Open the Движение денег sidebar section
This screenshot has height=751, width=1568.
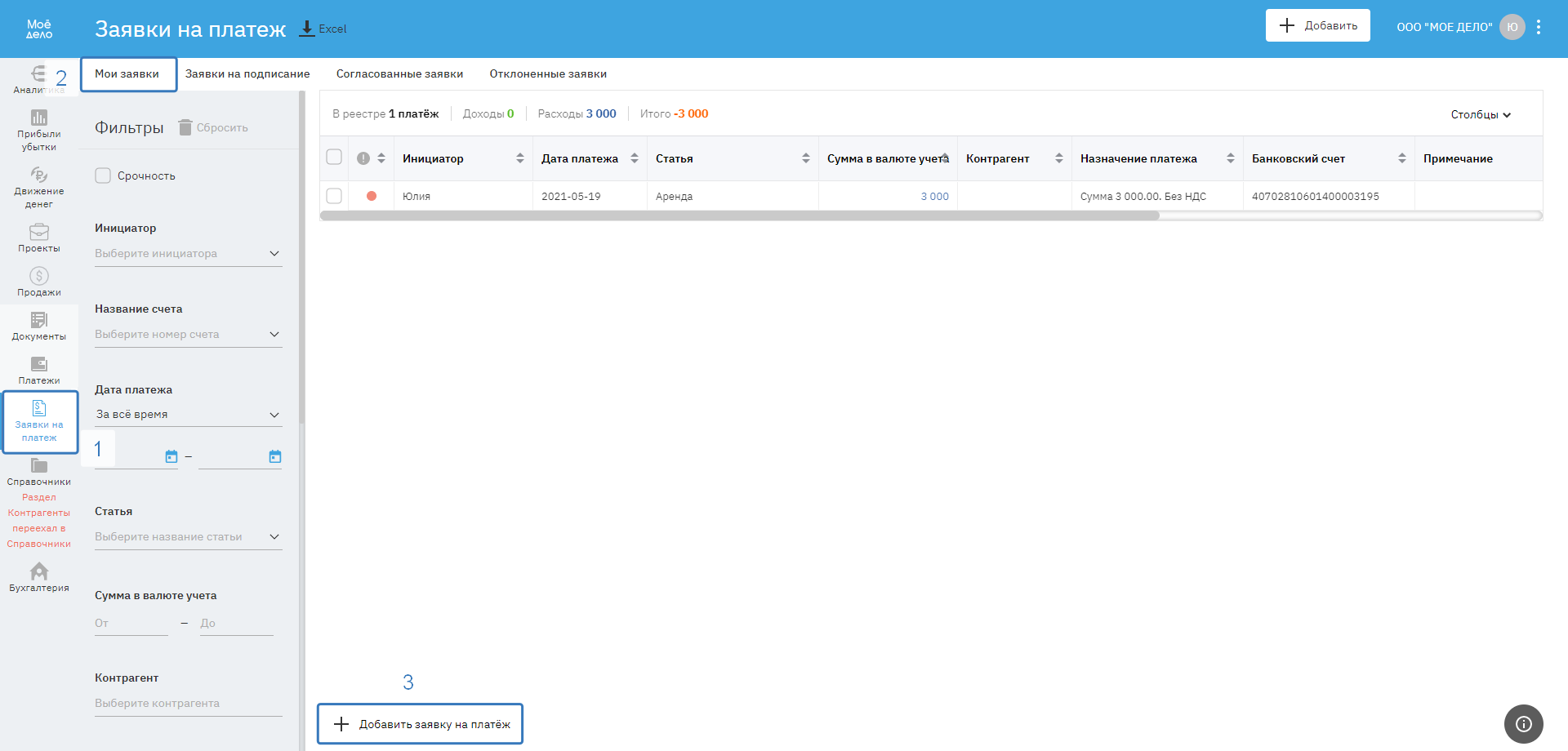[x=39, y=188]
